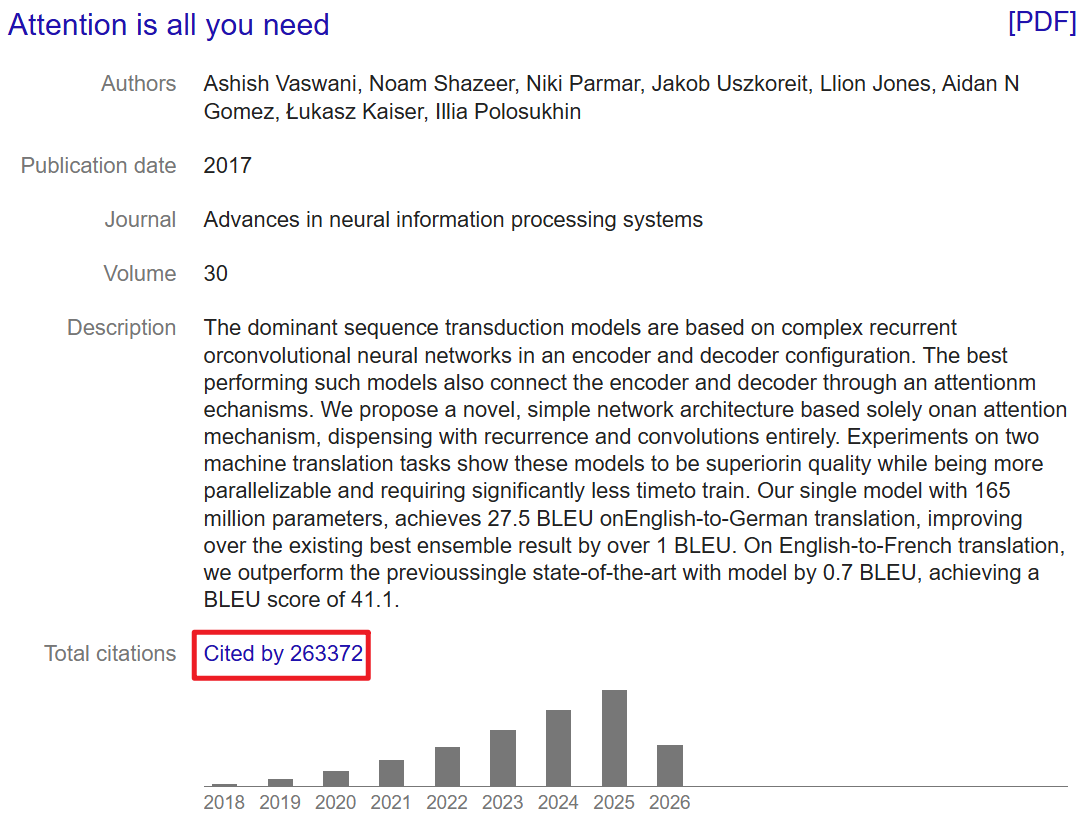Click the 2025 year label below chart
1080x817 pixels.
614,803
